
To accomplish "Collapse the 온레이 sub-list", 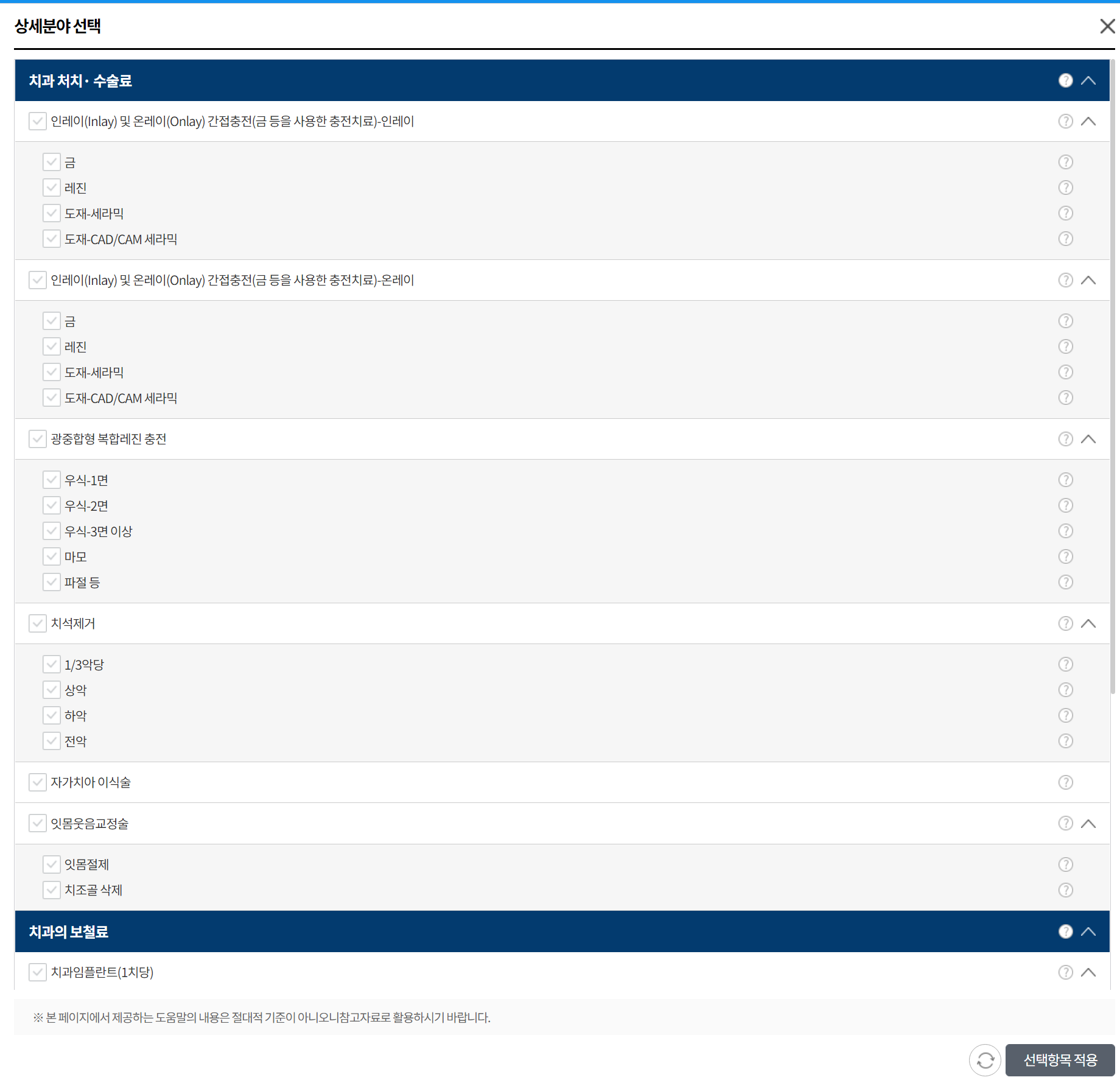I will [1088, 280].
